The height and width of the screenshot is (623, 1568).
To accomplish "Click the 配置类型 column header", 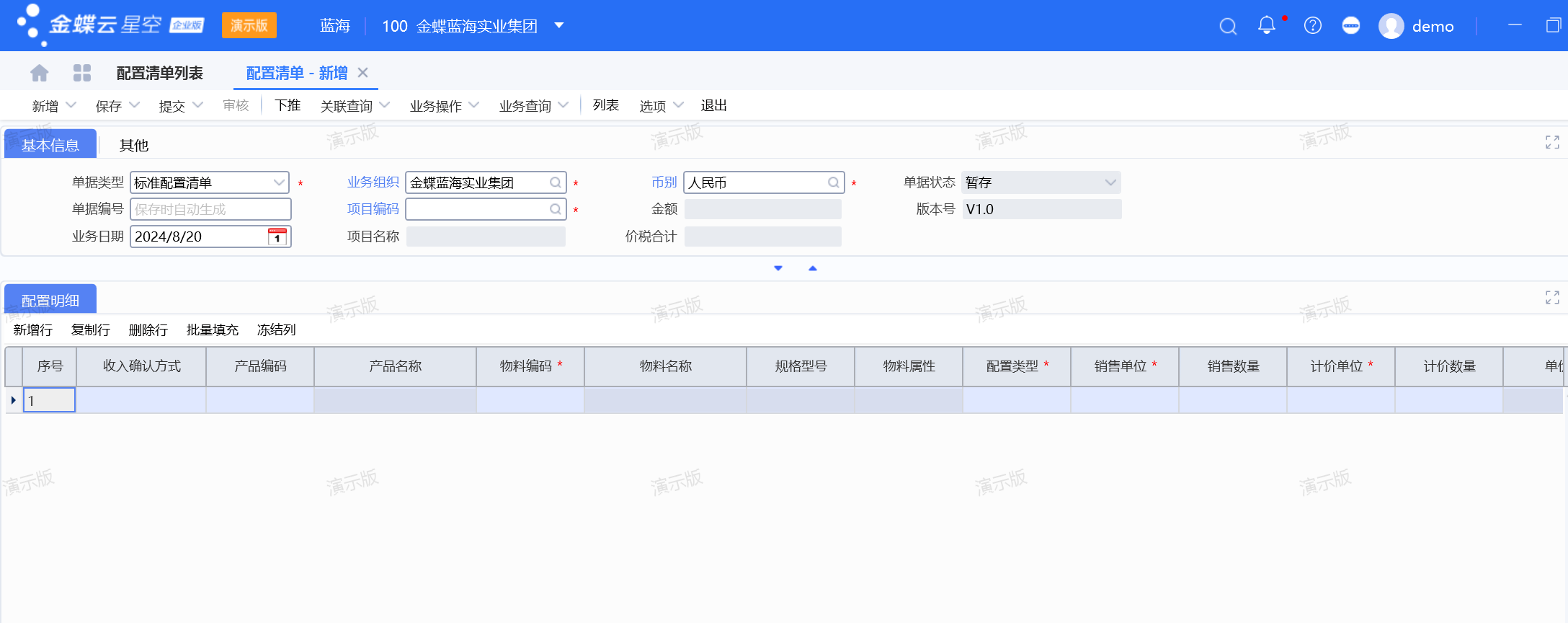I will (1017, 366).
